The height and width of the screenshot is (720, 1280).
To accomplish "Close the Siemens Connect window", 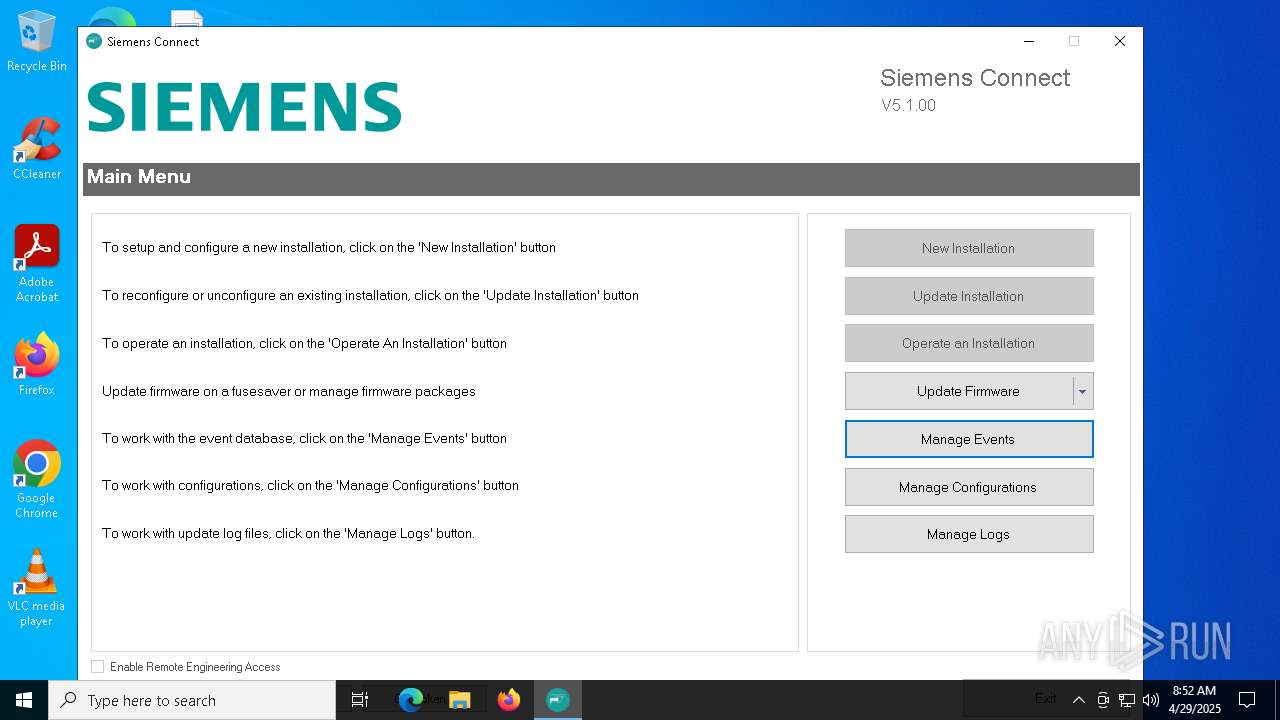I will click(1120, 41).
